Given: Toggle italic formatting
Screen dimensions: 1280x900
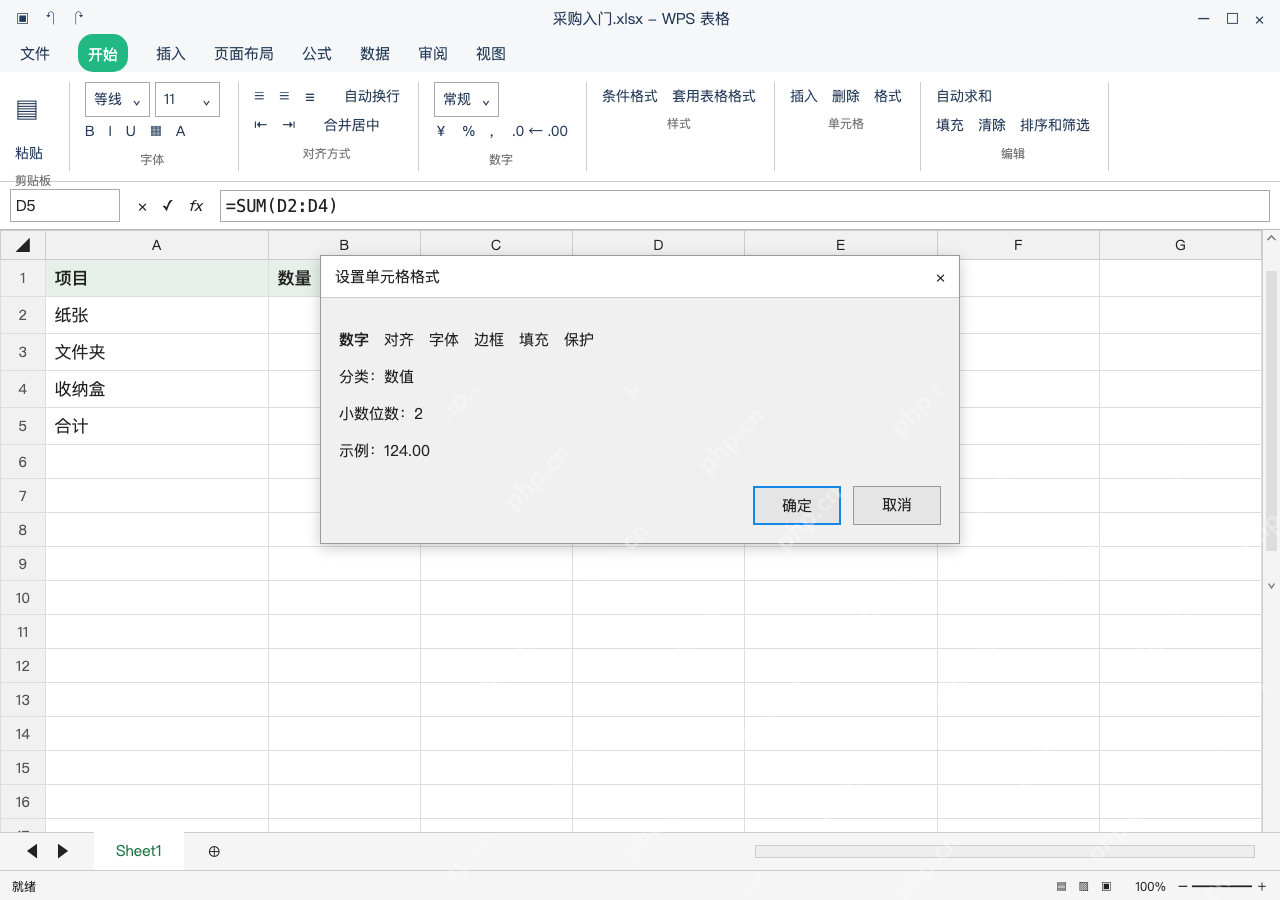Looking at the screenshot, I should (110, 131).
